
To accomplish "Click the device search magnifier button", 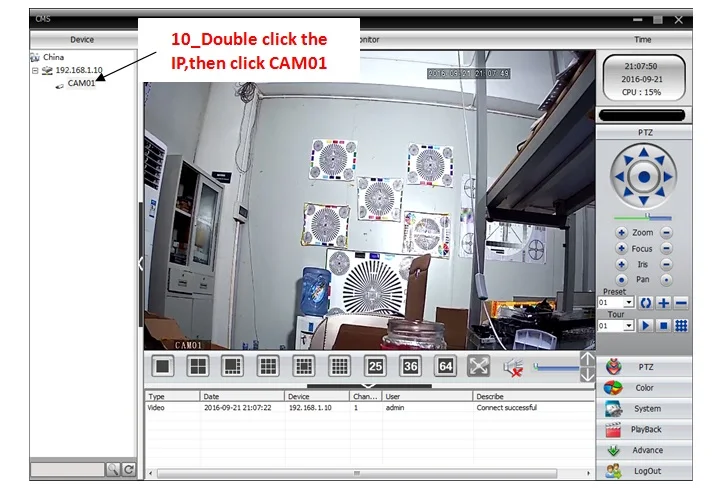I will click(113, 469).
